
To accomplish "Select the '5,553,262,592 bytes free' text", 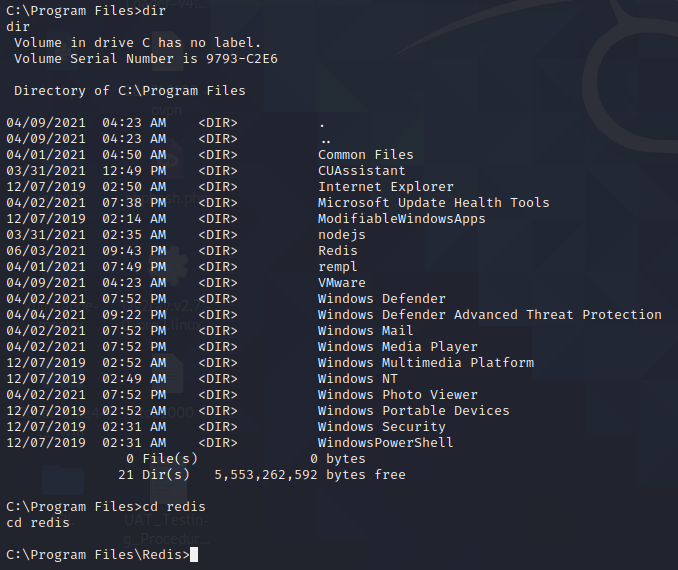I will click(x=310, y=475).
